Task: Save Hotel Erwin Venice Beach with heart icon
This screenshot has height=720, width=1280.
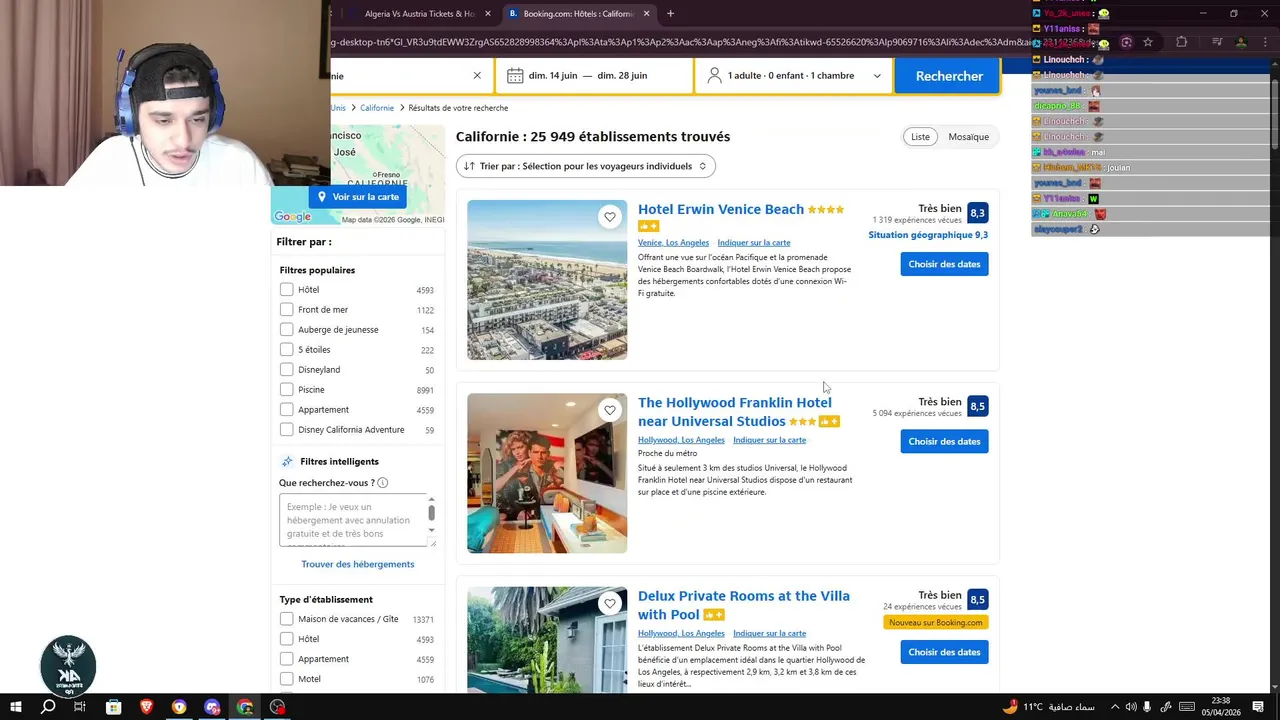Action: 610,217
